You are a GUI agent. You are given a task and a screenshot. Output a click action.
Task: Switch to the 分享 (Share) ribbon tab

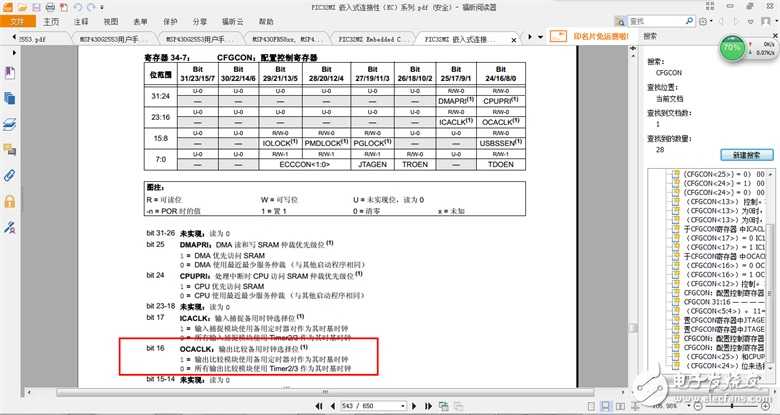point(200,21)
